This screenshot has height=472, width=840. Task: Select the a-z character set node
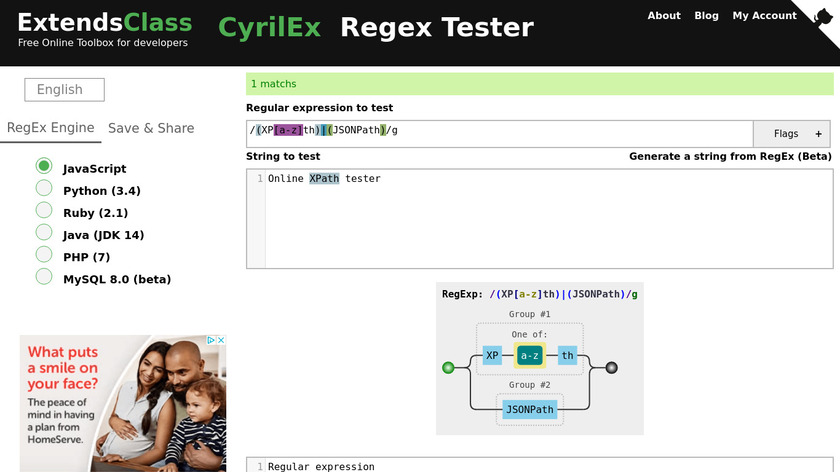[530, 355]
